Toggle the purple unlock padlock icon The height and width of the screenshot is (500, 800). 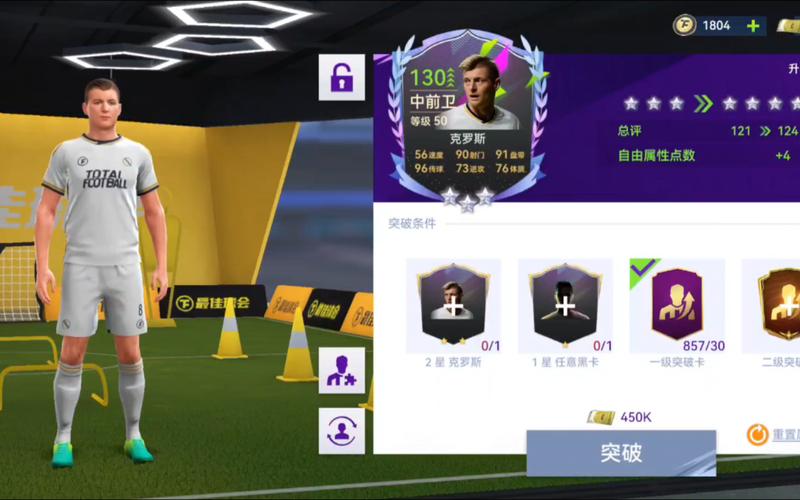point(342,77)
